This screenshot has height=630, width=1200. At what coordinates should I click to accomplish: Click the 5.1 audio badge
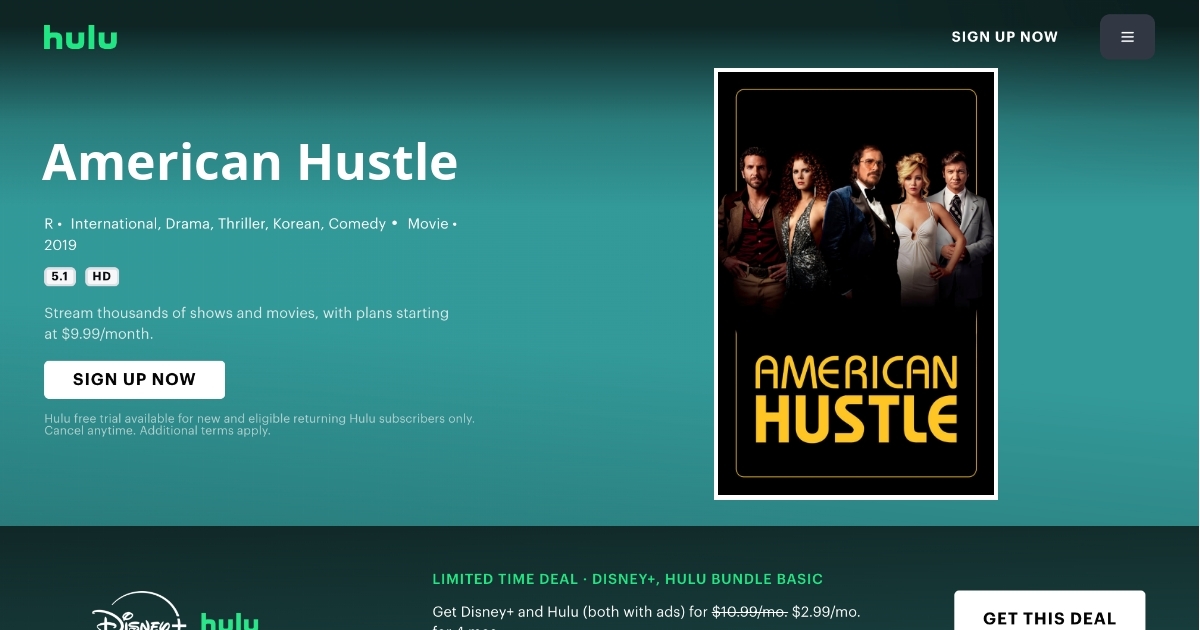tap(60, 277)
